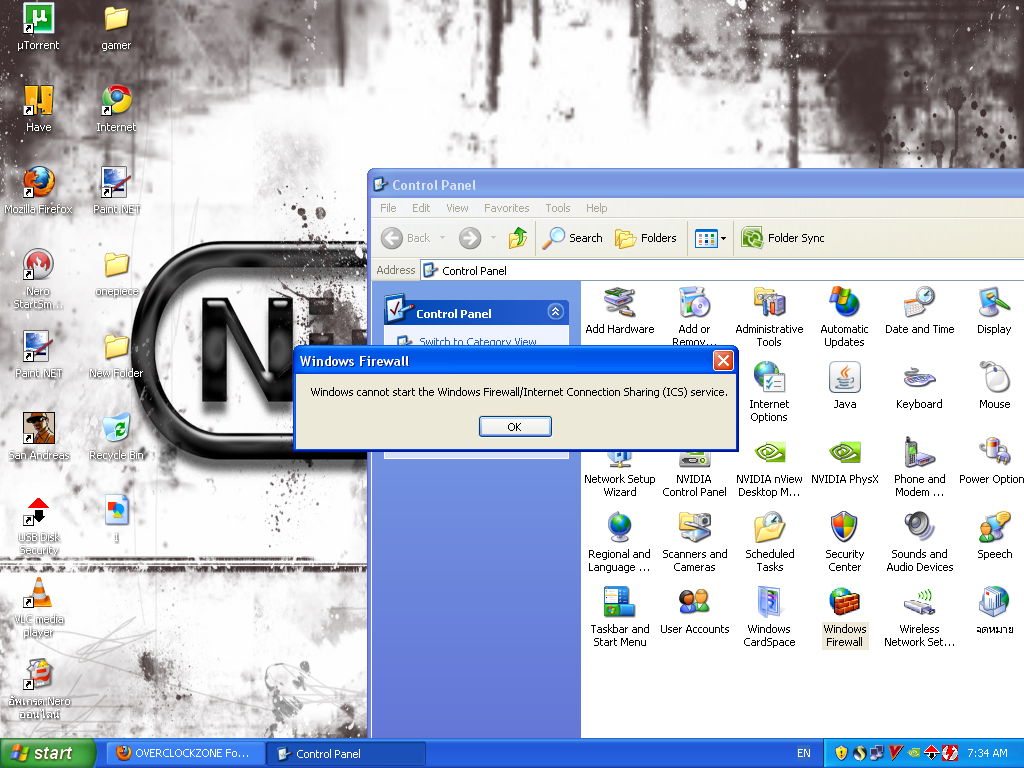Click the Folder Sync toolbar button
Viewport: 1024px width, 768px height.
(x=783, y=238)
